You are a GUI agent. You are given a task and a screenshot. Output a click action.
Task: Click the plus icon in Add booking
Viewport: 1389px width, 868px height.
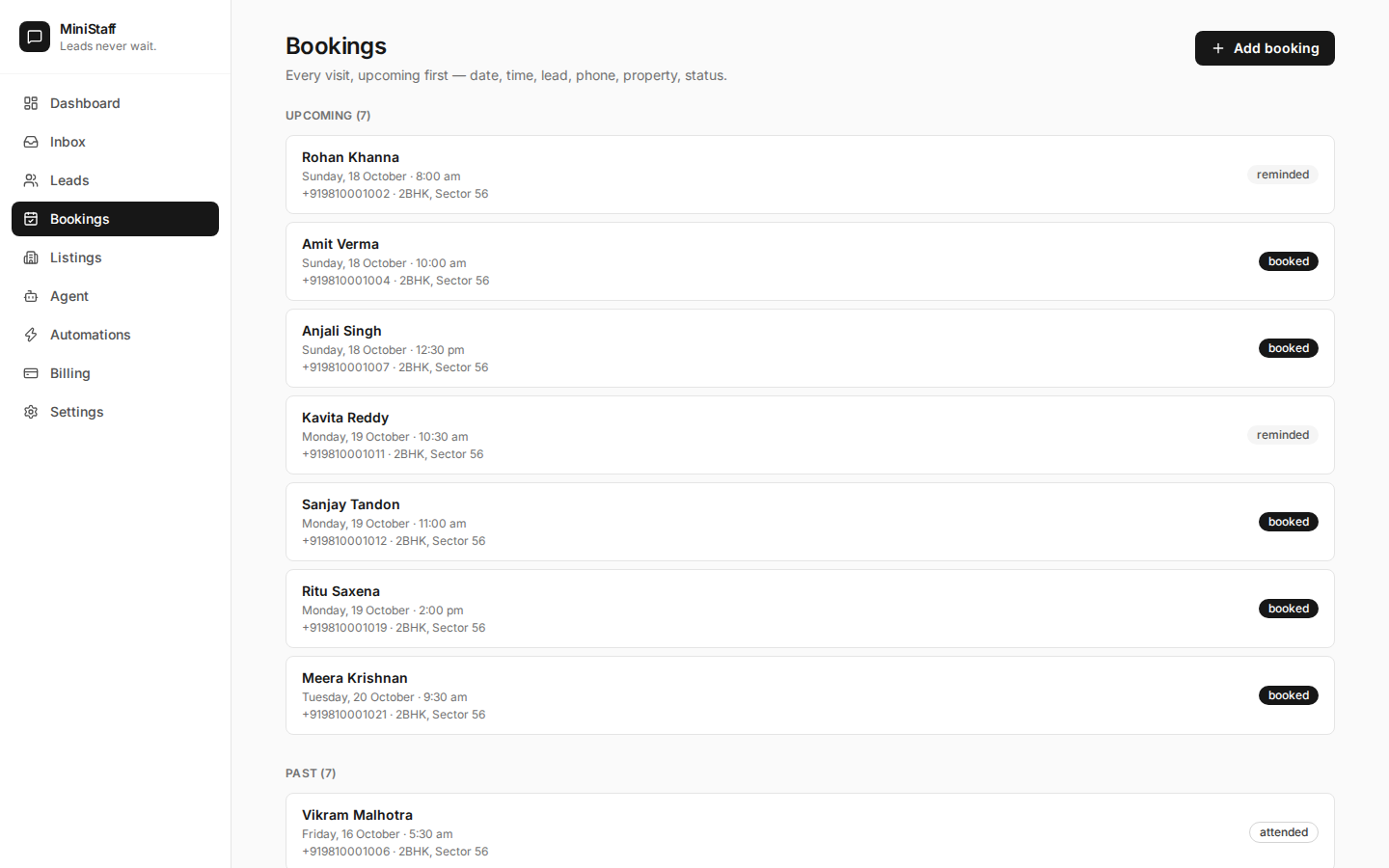pos(1218,48)
